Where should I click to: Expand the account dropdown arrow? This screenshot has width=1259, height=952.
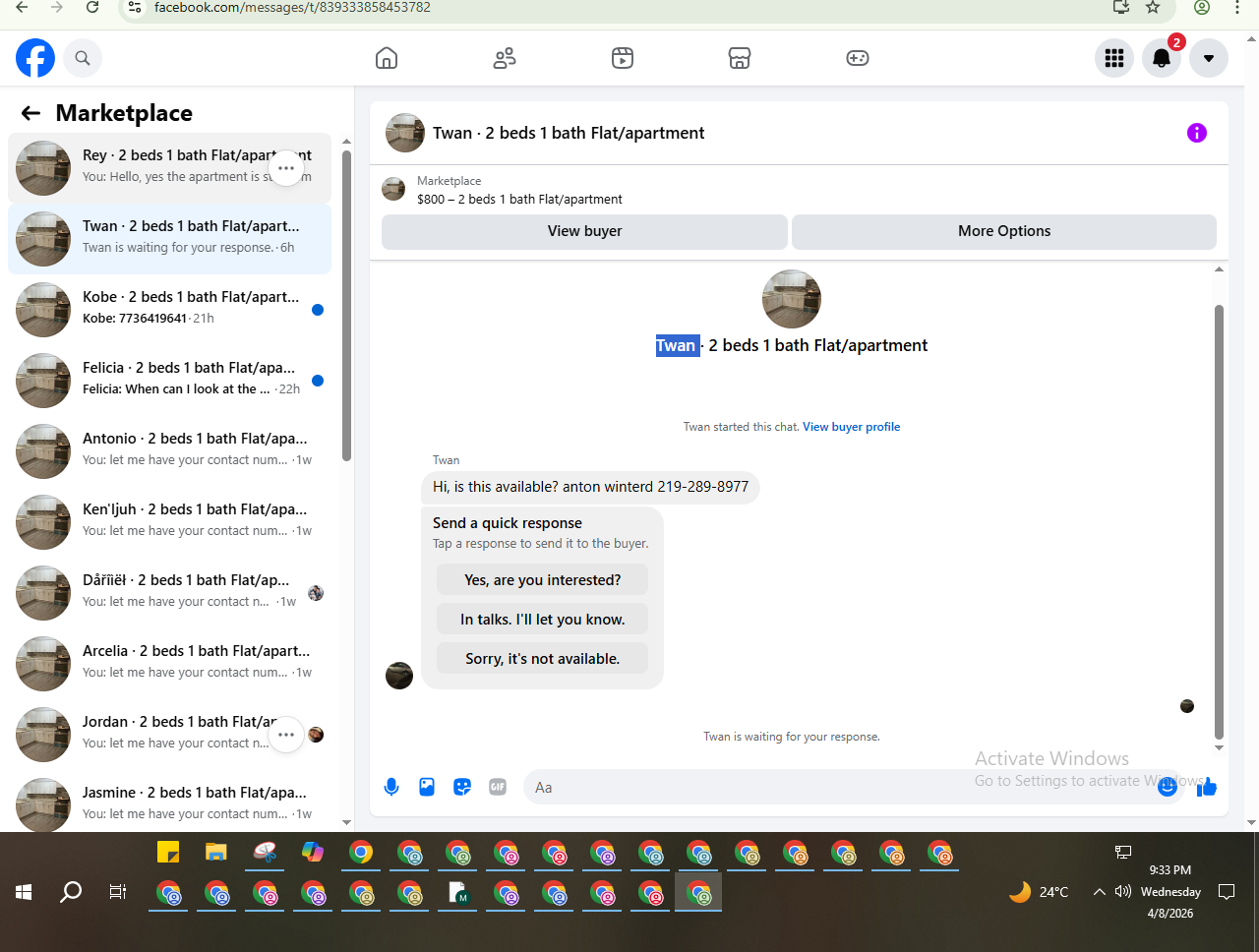(x=1209, y=58)
